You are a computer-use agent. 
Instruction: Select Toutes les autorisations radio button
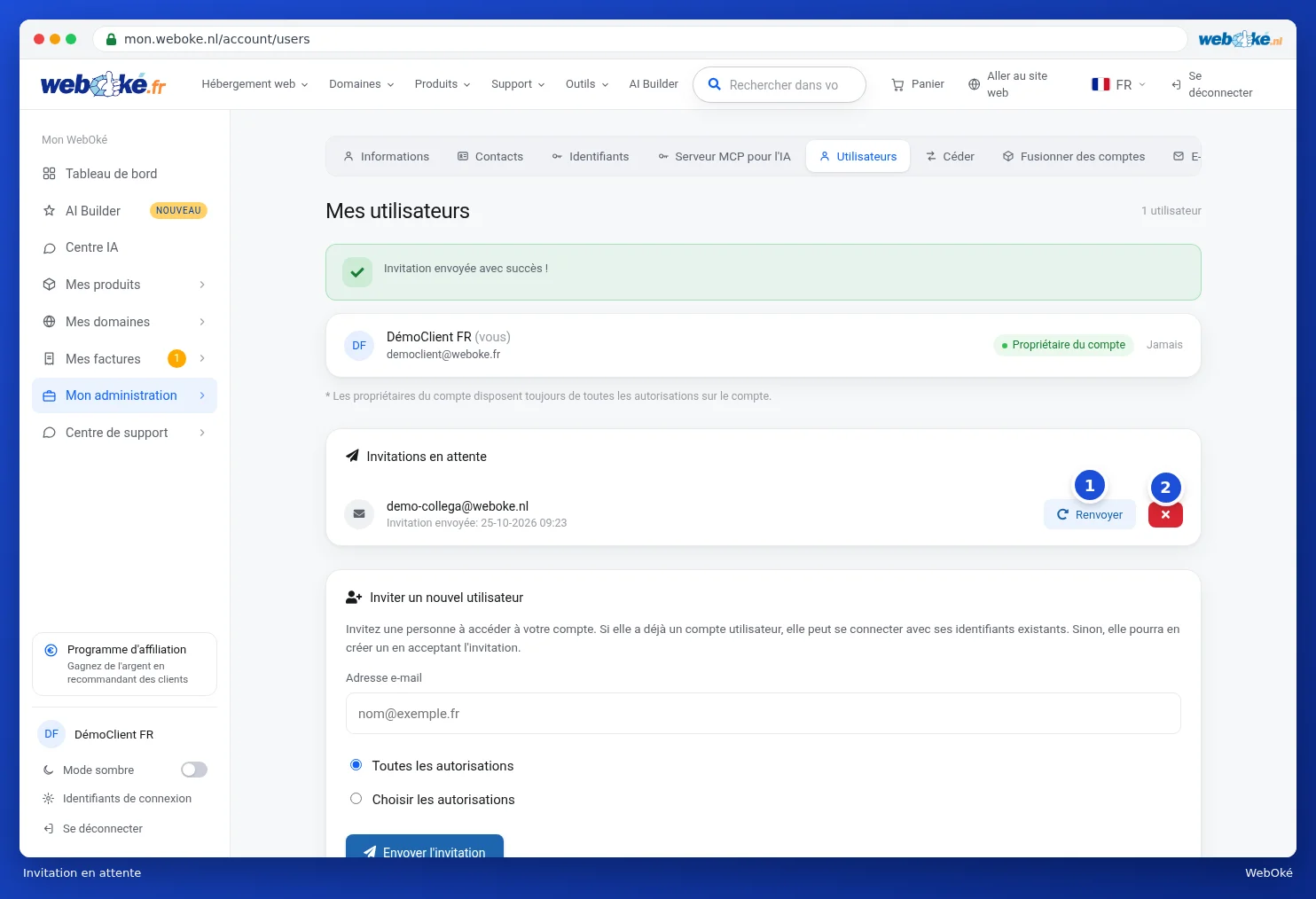(x=356, y=764)
